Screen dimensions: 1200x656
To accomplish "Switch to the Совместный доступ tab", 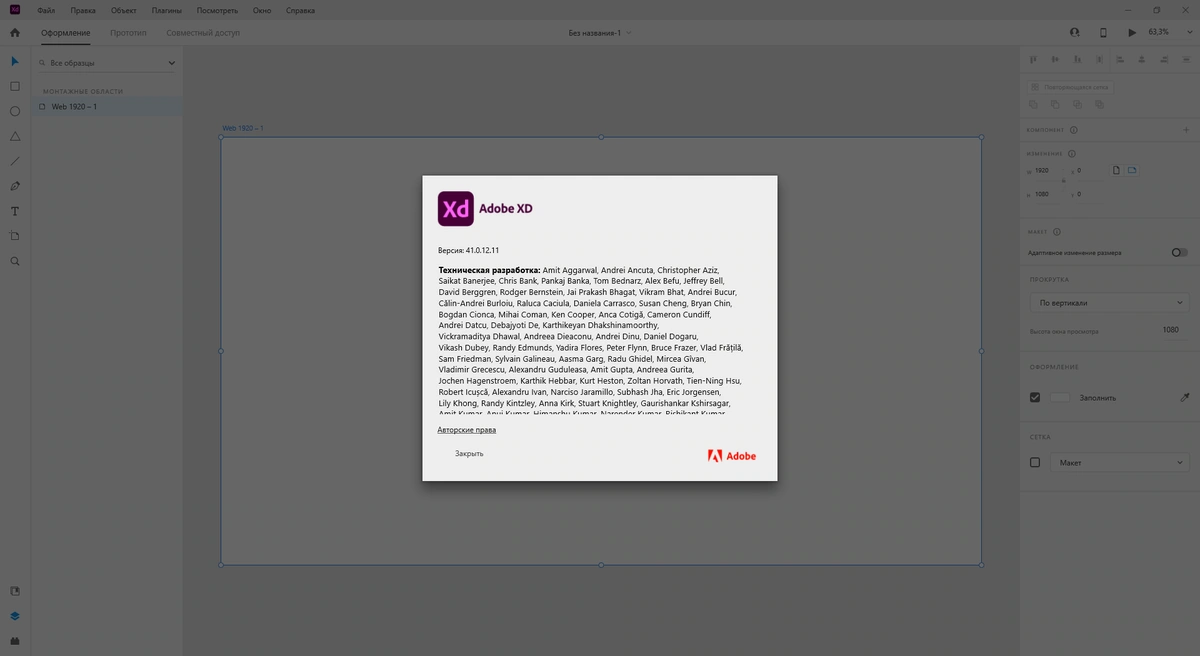I will click(203, 33).
